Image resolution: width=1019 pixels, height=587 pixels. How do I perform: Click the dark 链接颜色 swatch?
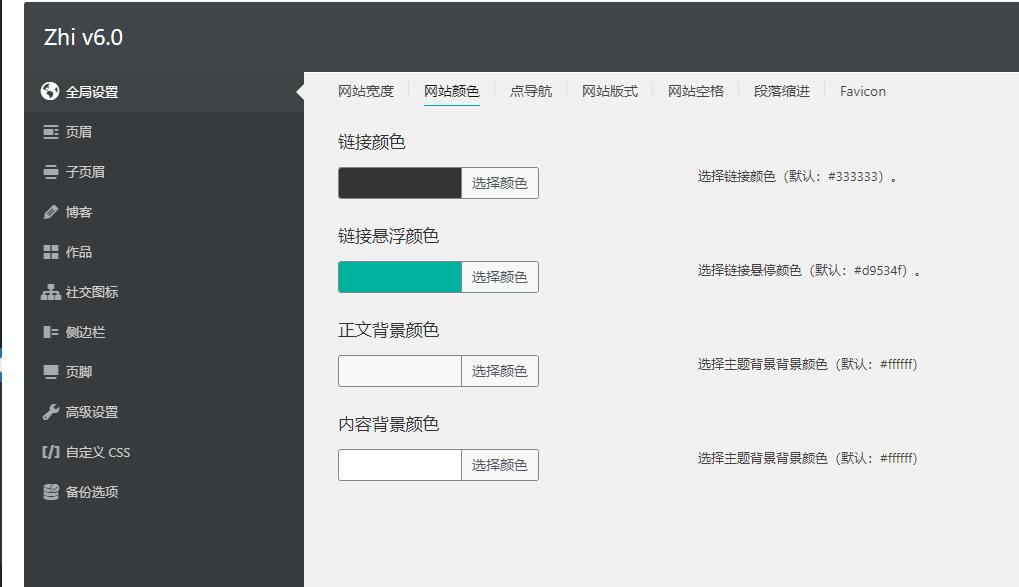tap(400, 183)
